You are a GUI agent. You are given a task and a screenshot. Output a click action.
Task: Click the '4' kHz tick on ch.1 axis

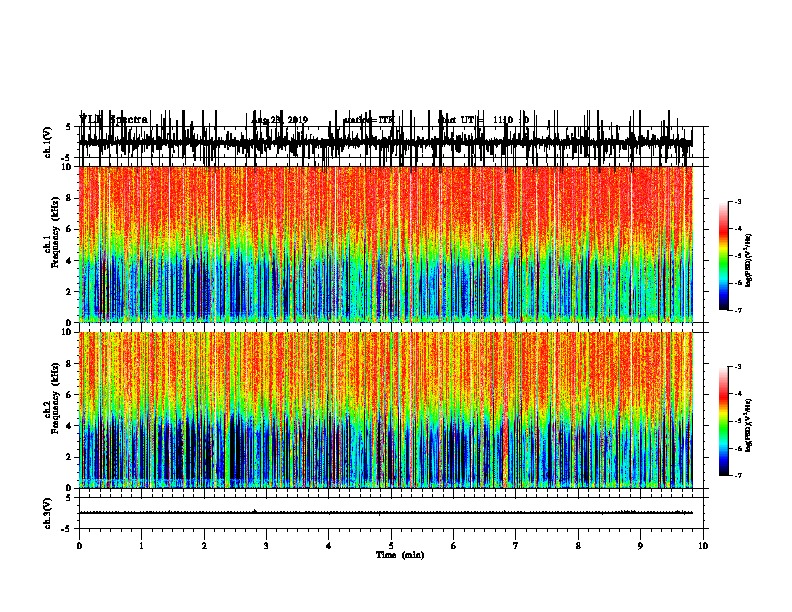click(69, 261)
